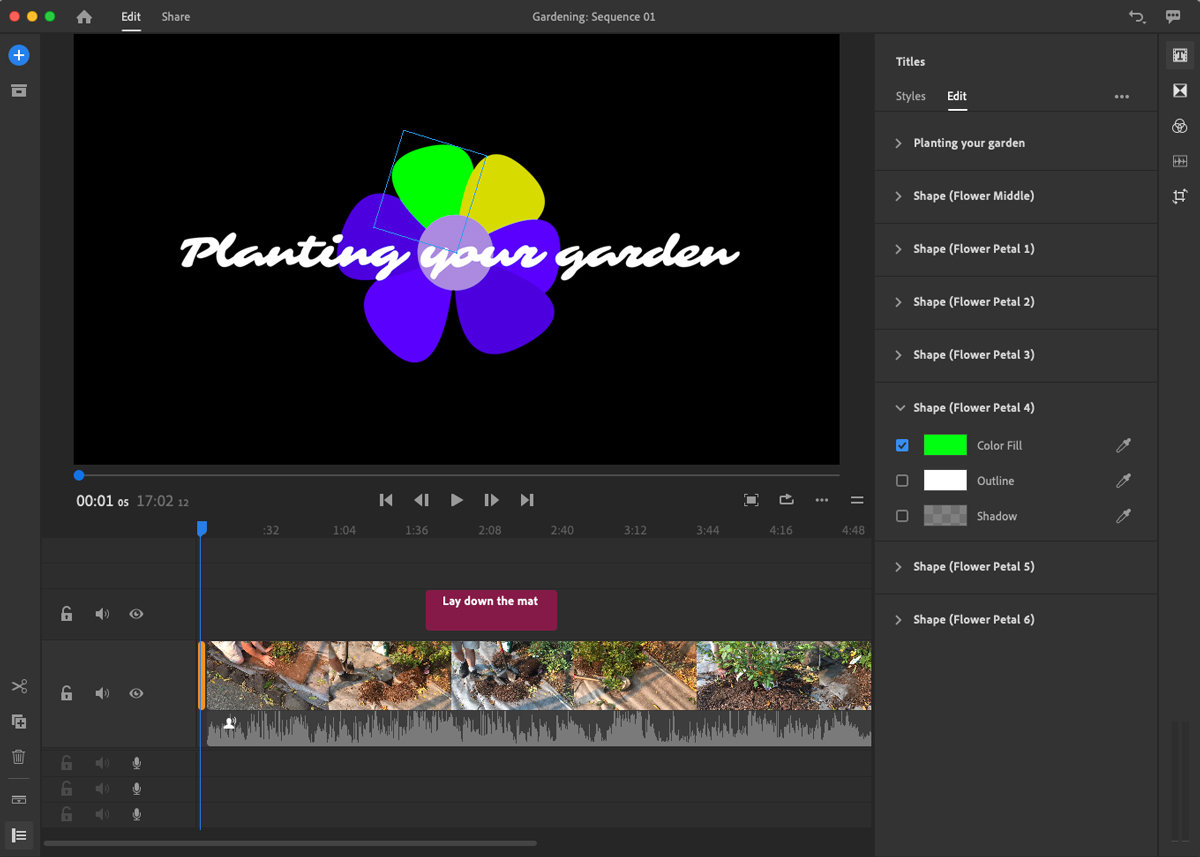Screen dimensions: 1200x857
Task: Expand Shape (Flower Petal 6) section
Action: tap(899, 620)
